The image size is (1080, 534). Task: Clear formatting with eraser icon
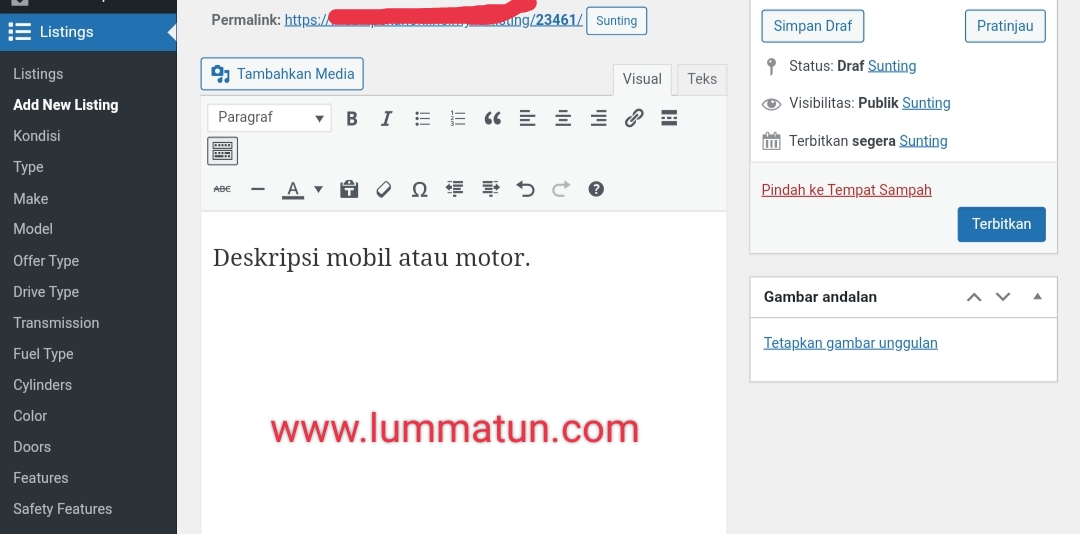pyautogui.click(x=384, y=189)
